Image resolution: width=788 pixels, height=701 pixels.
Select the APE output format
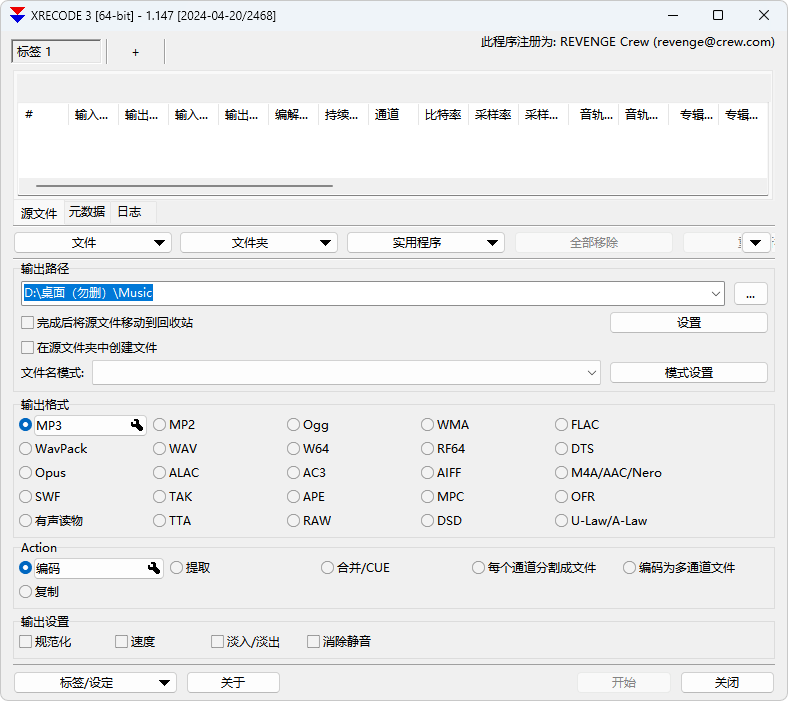coord(306,497)
